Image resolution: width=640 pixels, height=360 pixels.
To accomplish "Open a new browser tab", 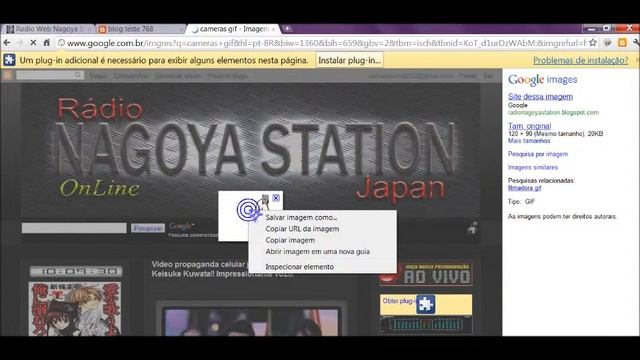I will click(x=287, y=29).
